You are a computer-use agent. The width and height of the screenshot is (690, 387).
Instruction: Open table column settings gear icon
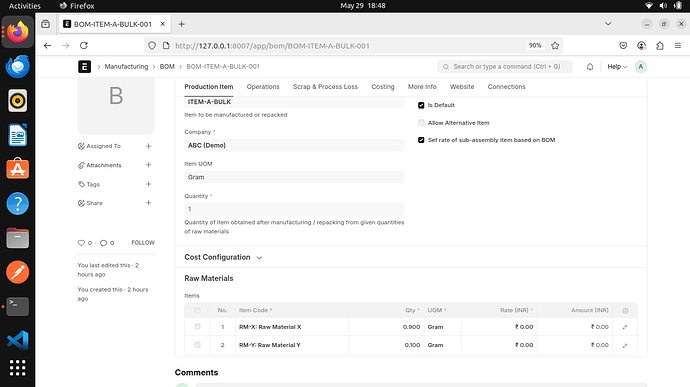tap(625, 310)
